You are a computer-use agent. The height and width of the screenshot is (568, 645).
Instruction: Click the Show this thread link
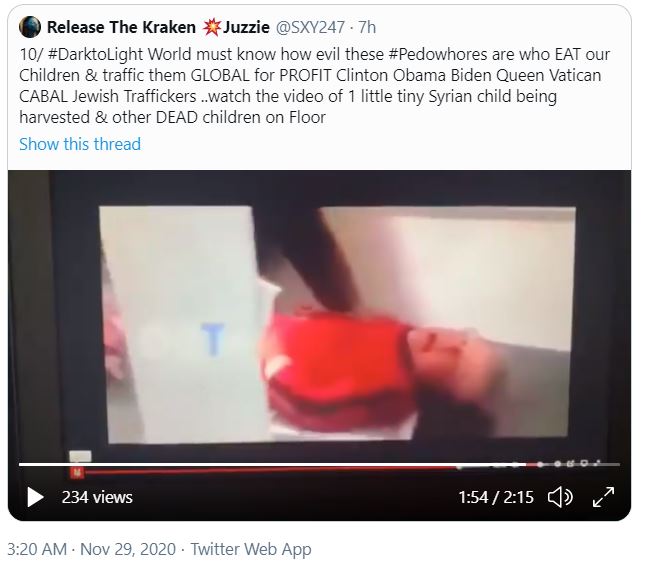[x=80, y=144]
